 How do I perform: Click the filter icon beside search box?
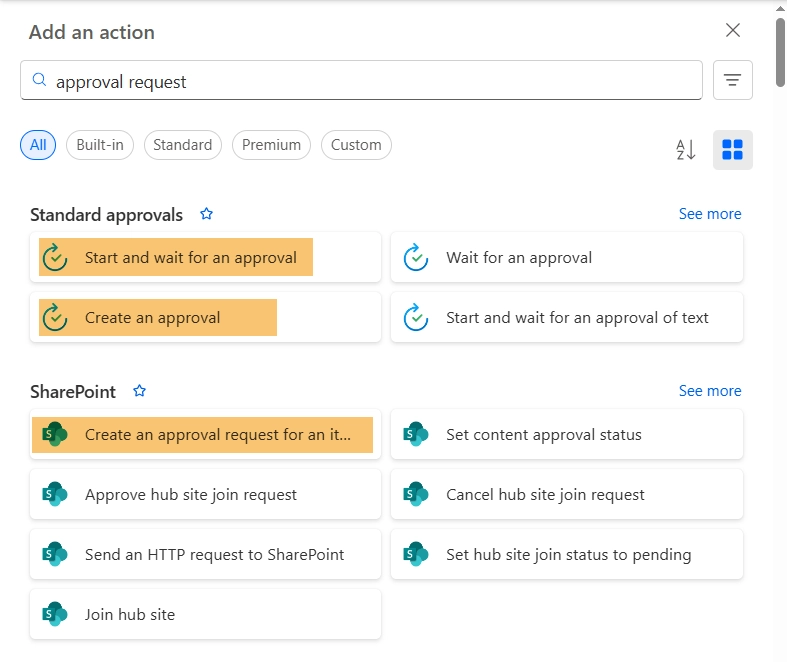pyautogui.click(x=732, y=80)
